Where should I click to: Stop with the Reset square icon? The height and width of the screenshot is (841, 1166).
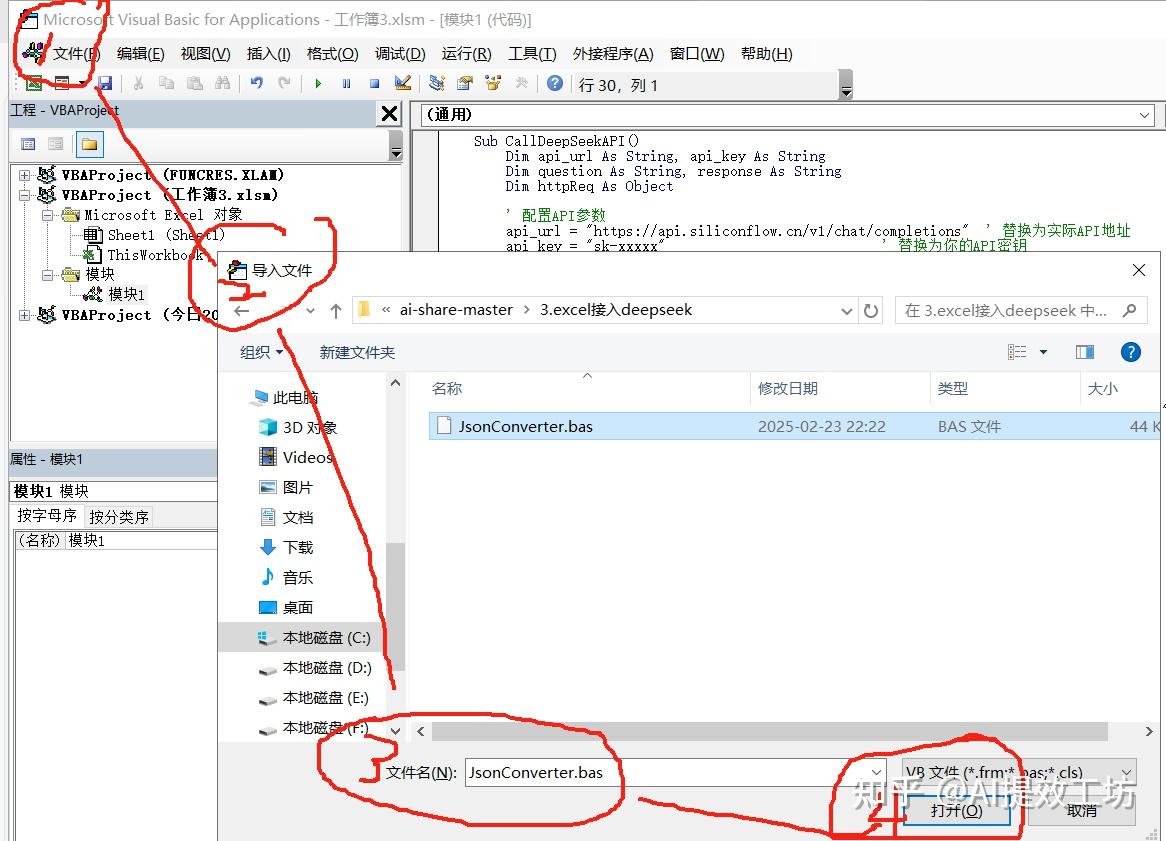point(375,83)
